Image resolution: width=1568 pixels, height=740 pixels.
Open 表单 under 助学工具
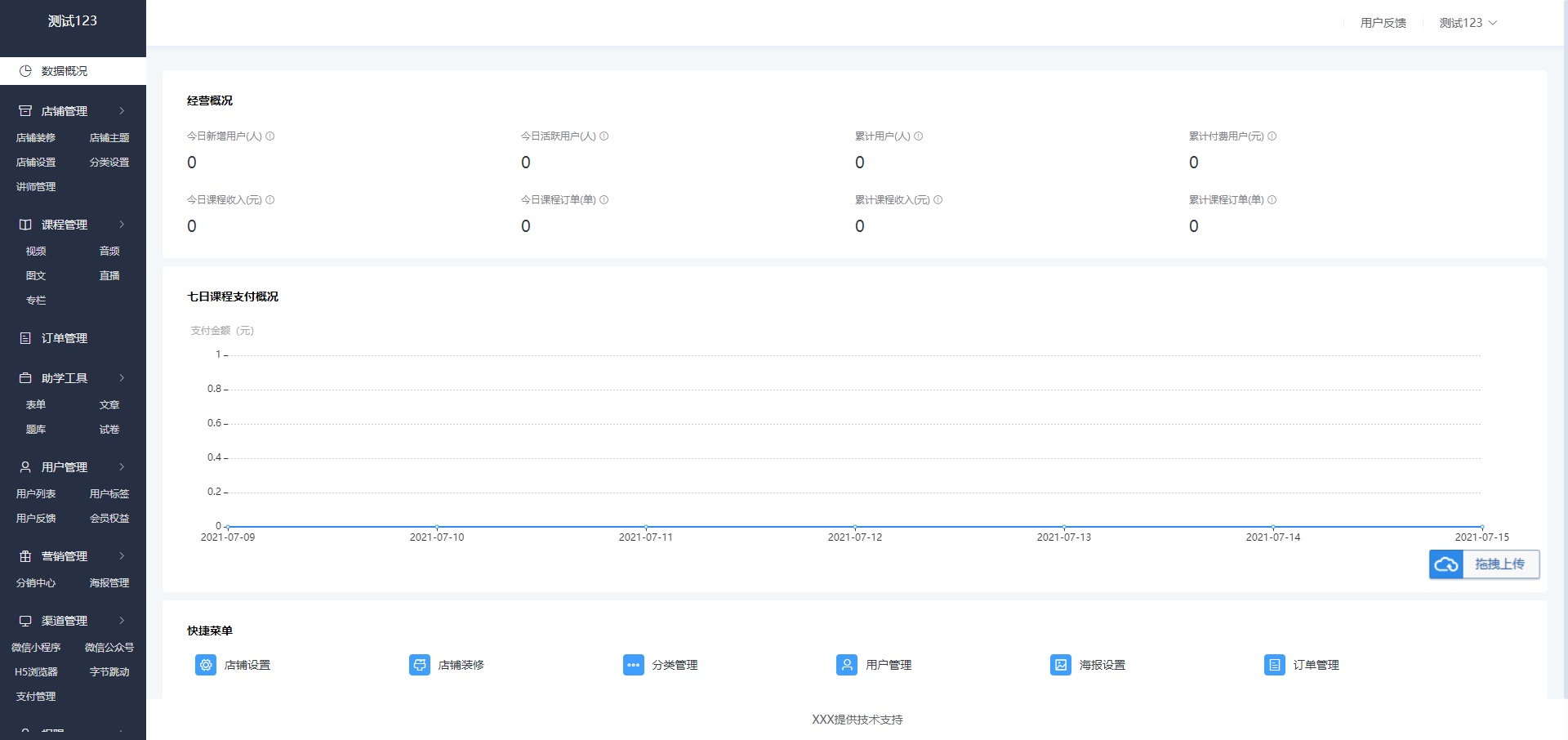tap(36, 405)
